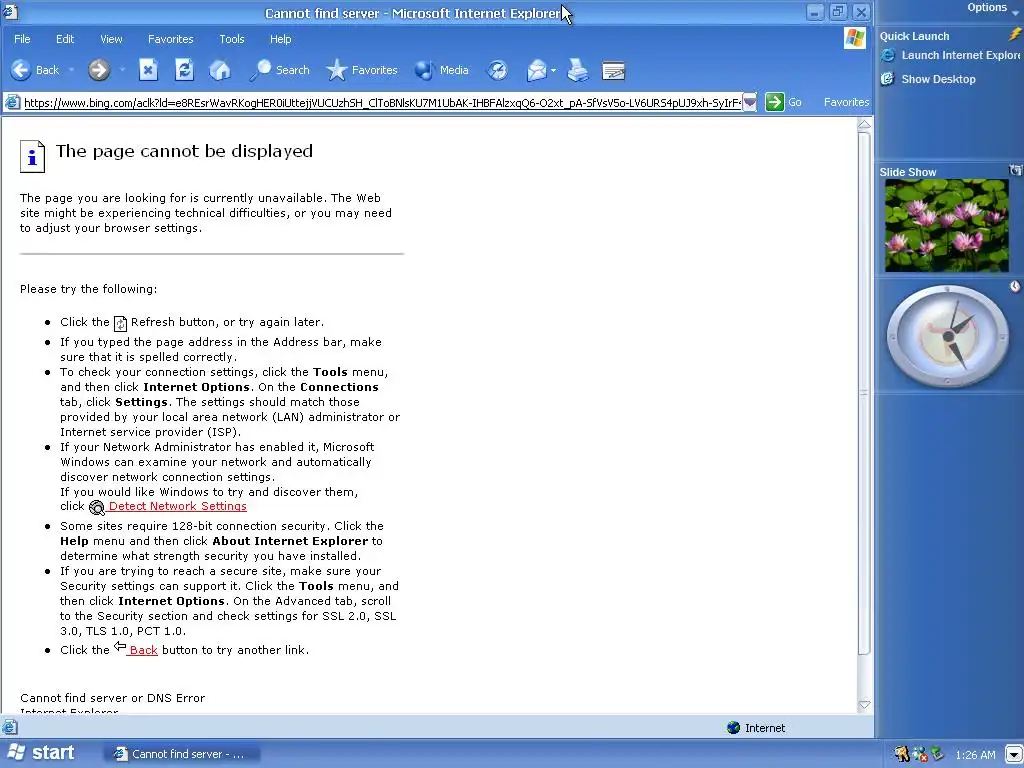1024x768 pixels.
Task: Click the Forward arrow toolbar button
Action: (x=99, y=70)
